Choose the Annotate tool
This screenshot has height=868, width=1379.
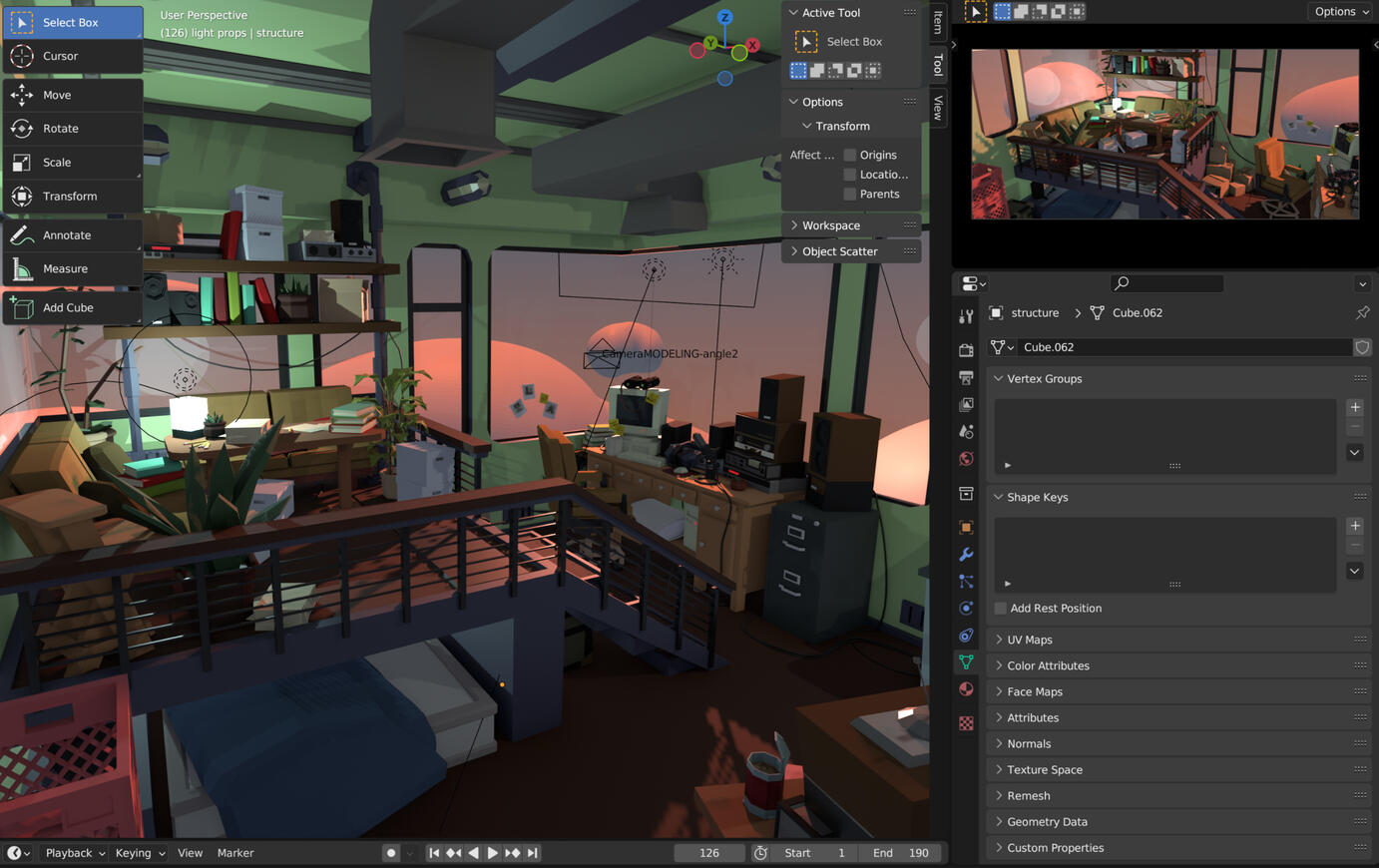click(x=66, y=235)
